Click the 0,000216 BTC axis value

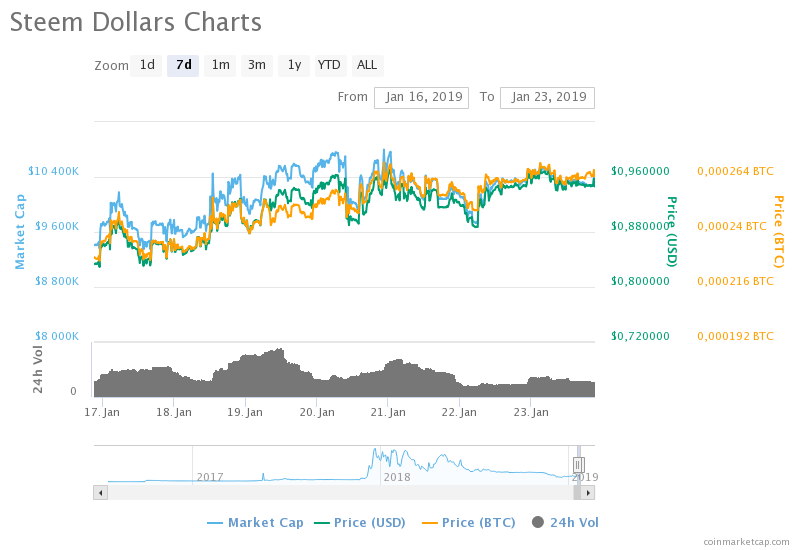tap(735, 281)
